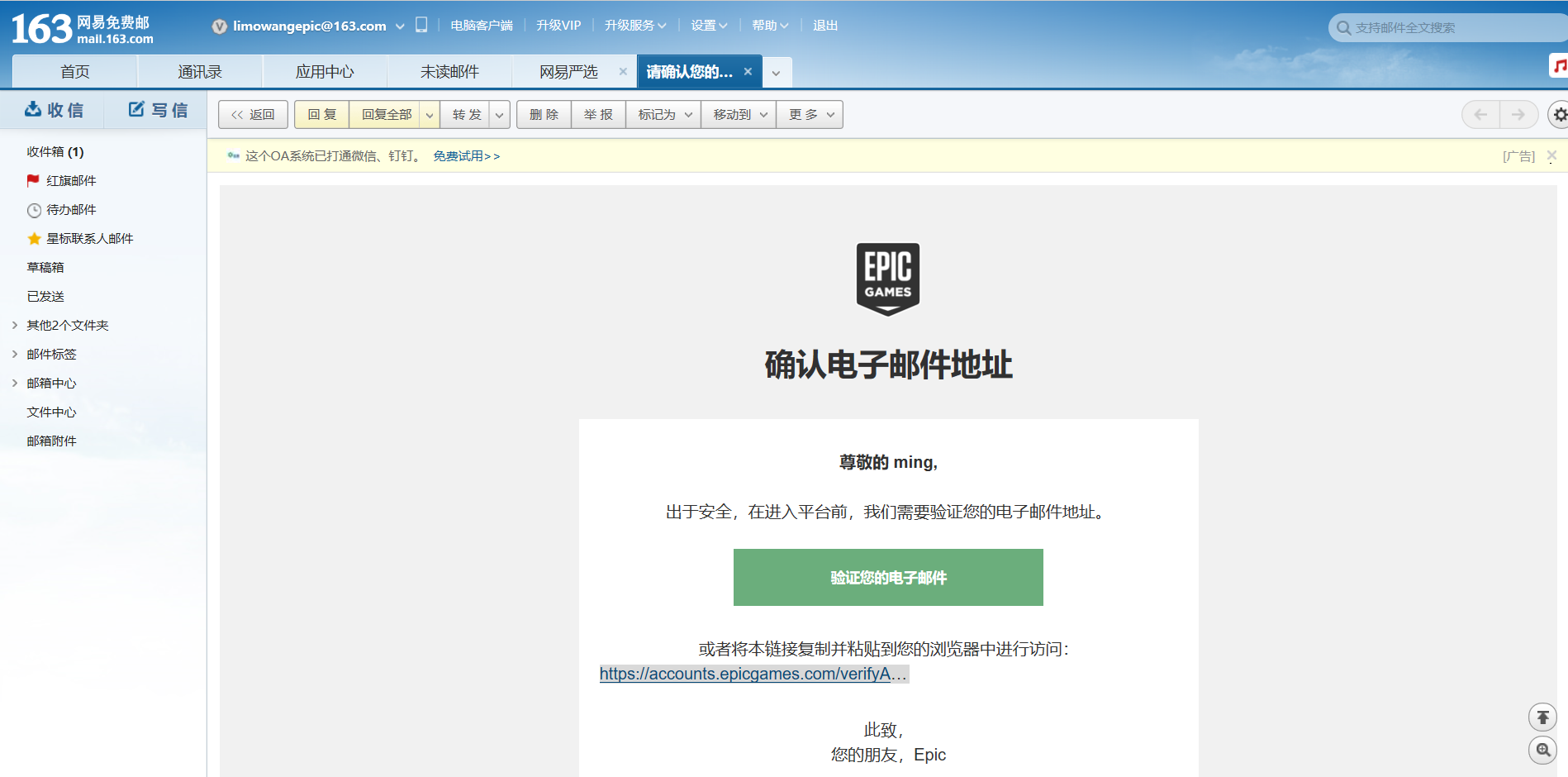This screenshot has width=1568, height=777.
Task: Click the 返回 button
Action: (253, 115)
